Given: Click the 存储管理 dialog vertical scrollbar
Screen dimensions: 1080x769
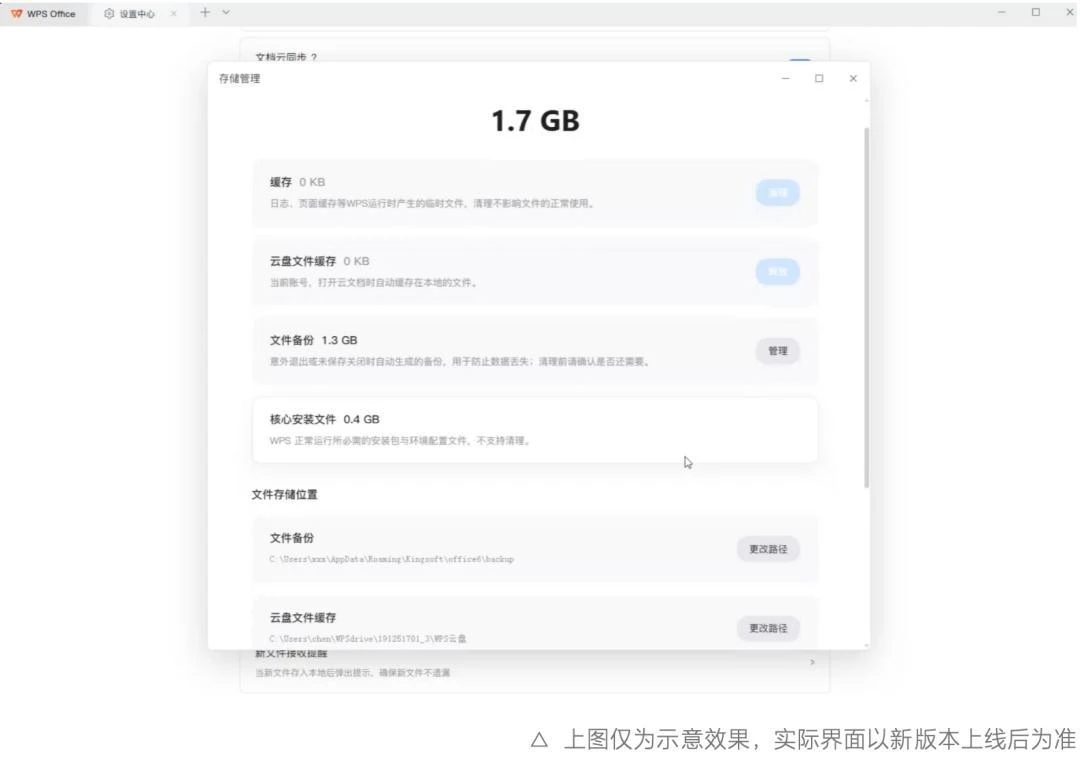Looking at the screenshot, I should [866, 307].
